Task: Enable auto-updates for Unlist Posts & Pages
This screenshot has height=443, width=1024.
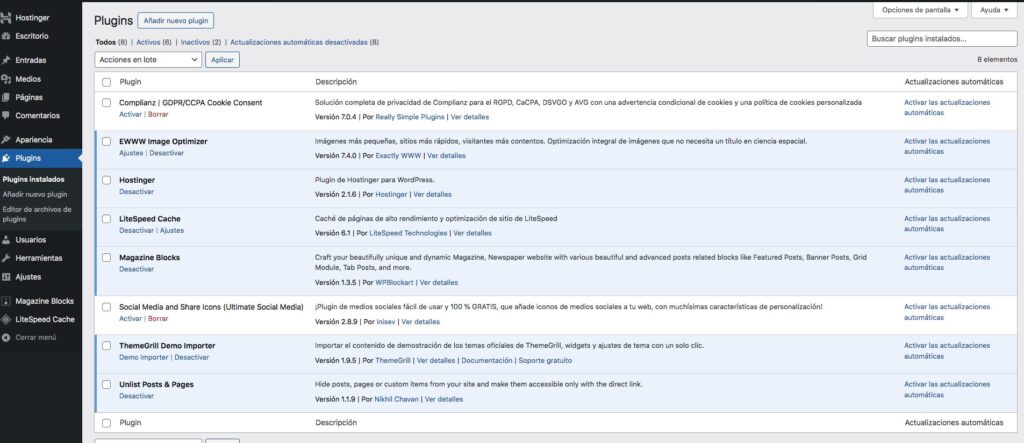Action: 946,390
